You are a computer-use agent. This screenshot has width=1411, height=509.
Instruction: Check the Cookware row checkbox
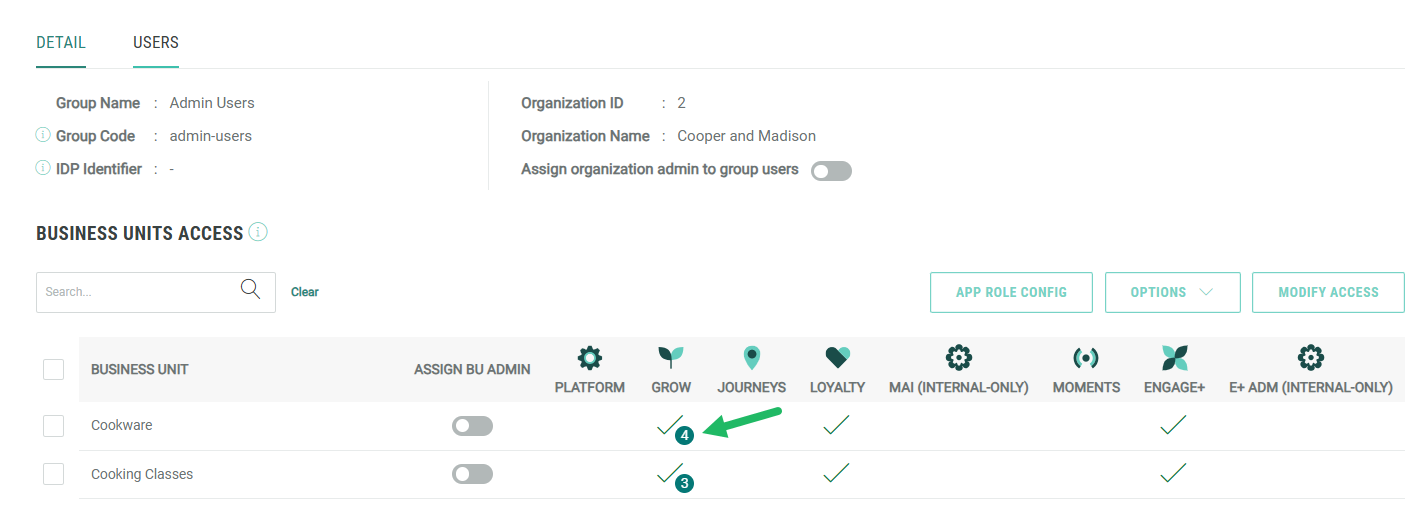[x=54, y=426]
